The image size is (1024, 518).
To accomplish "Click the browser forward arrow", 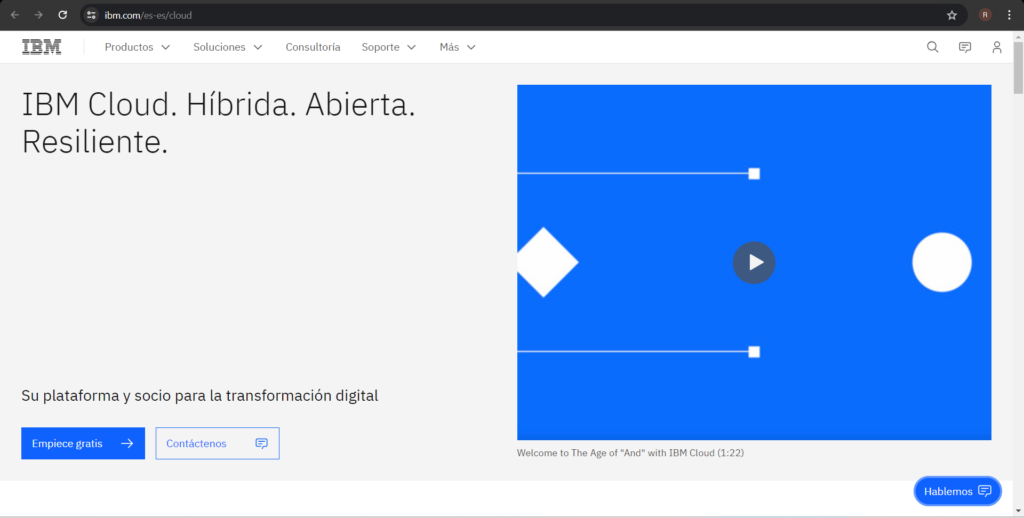I will [39, 15].
